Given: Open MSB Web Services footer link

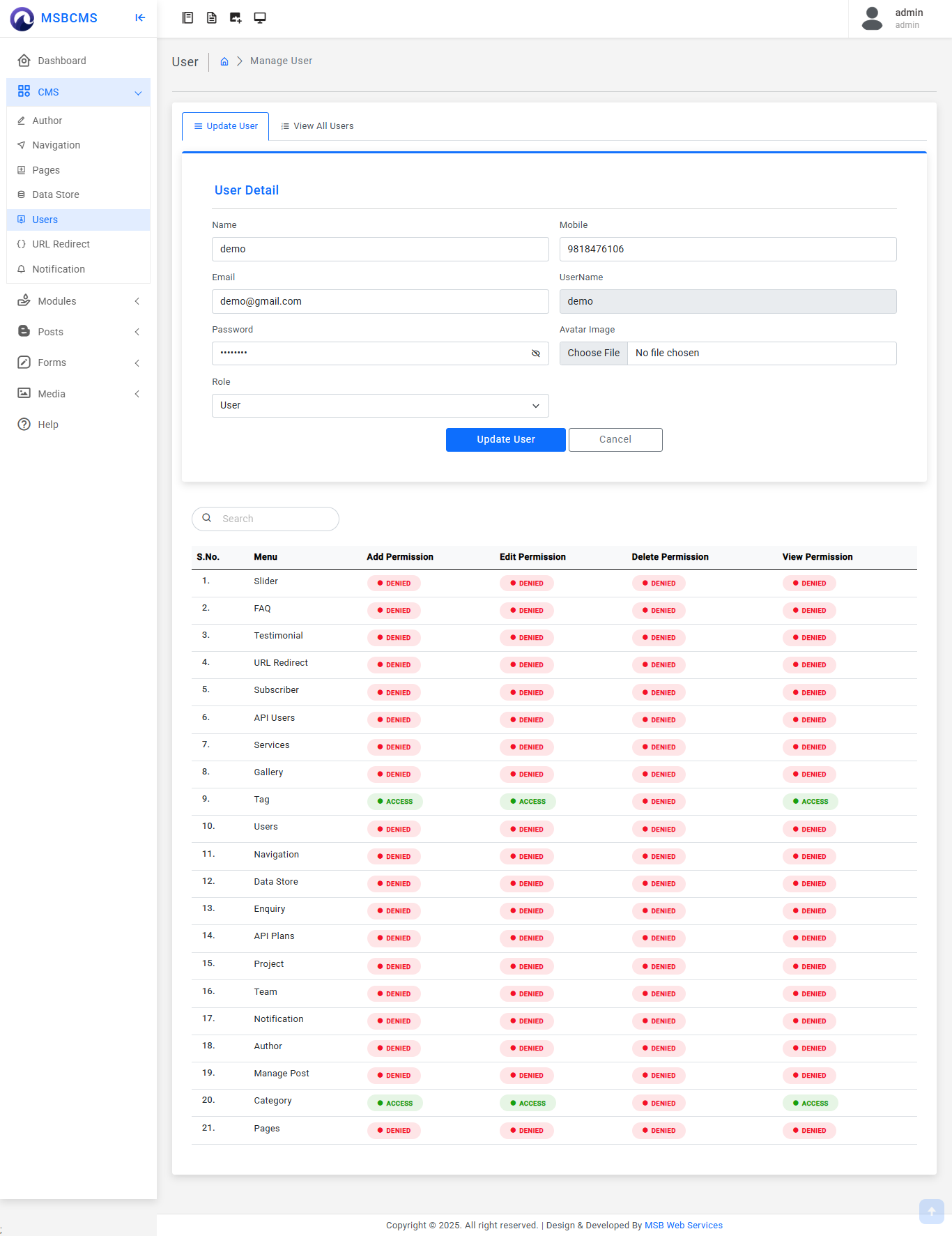Looking at the screenshot, I should pyautogui.click(x=683, y=1226).
